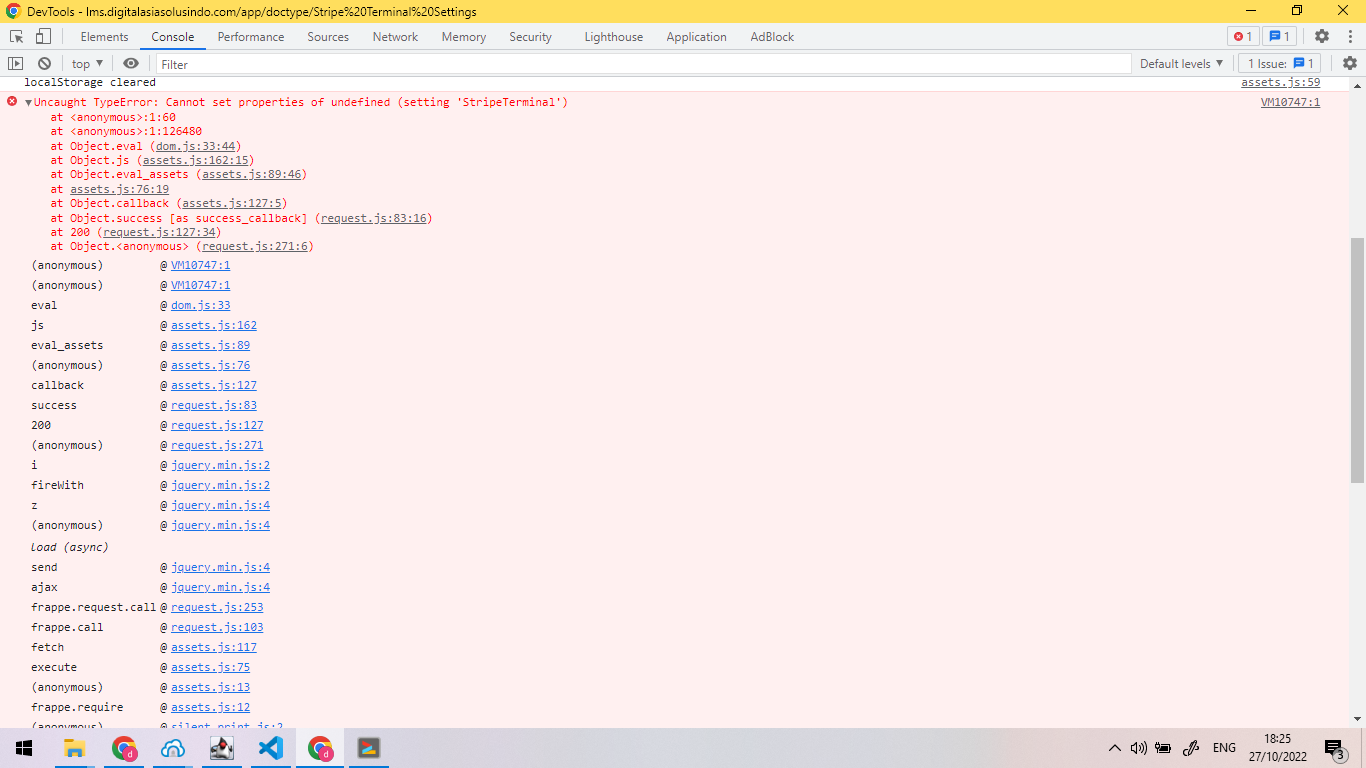Image resolution: width=1366 pixels, height=768 pixels.
Task: Open assets.js:89 link in eval_assets row
Action: 210,345
